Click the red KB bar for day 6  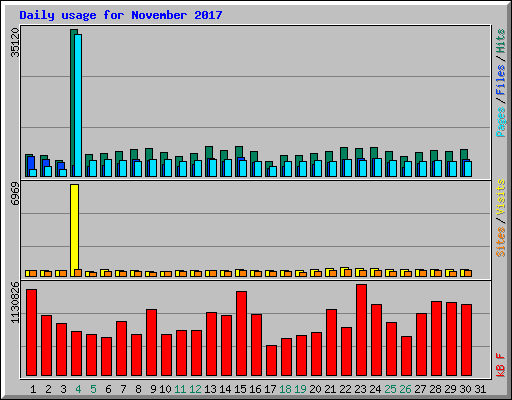point(106,357)
